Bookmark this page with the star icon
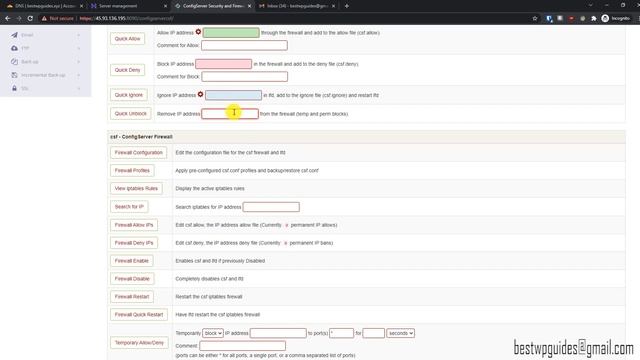This screenshot has width=640, height=360. [535, 18]
